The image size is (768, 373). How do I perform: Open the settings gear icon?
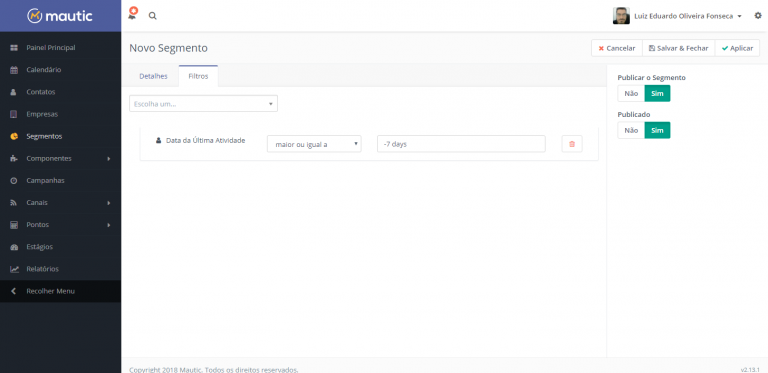758,16
